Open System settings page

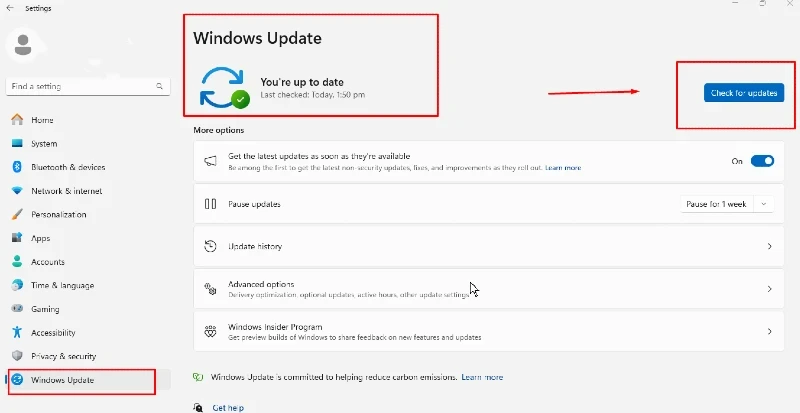click(88, 143)
